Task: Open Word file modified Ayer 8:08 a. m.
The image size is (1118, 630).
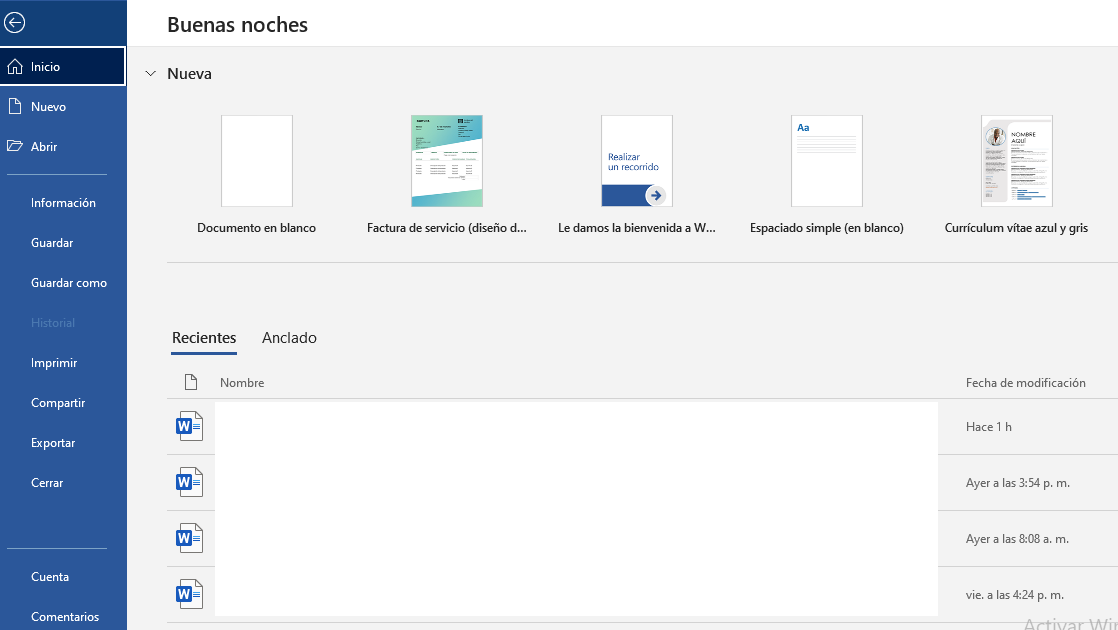Action: coord(189,538)
